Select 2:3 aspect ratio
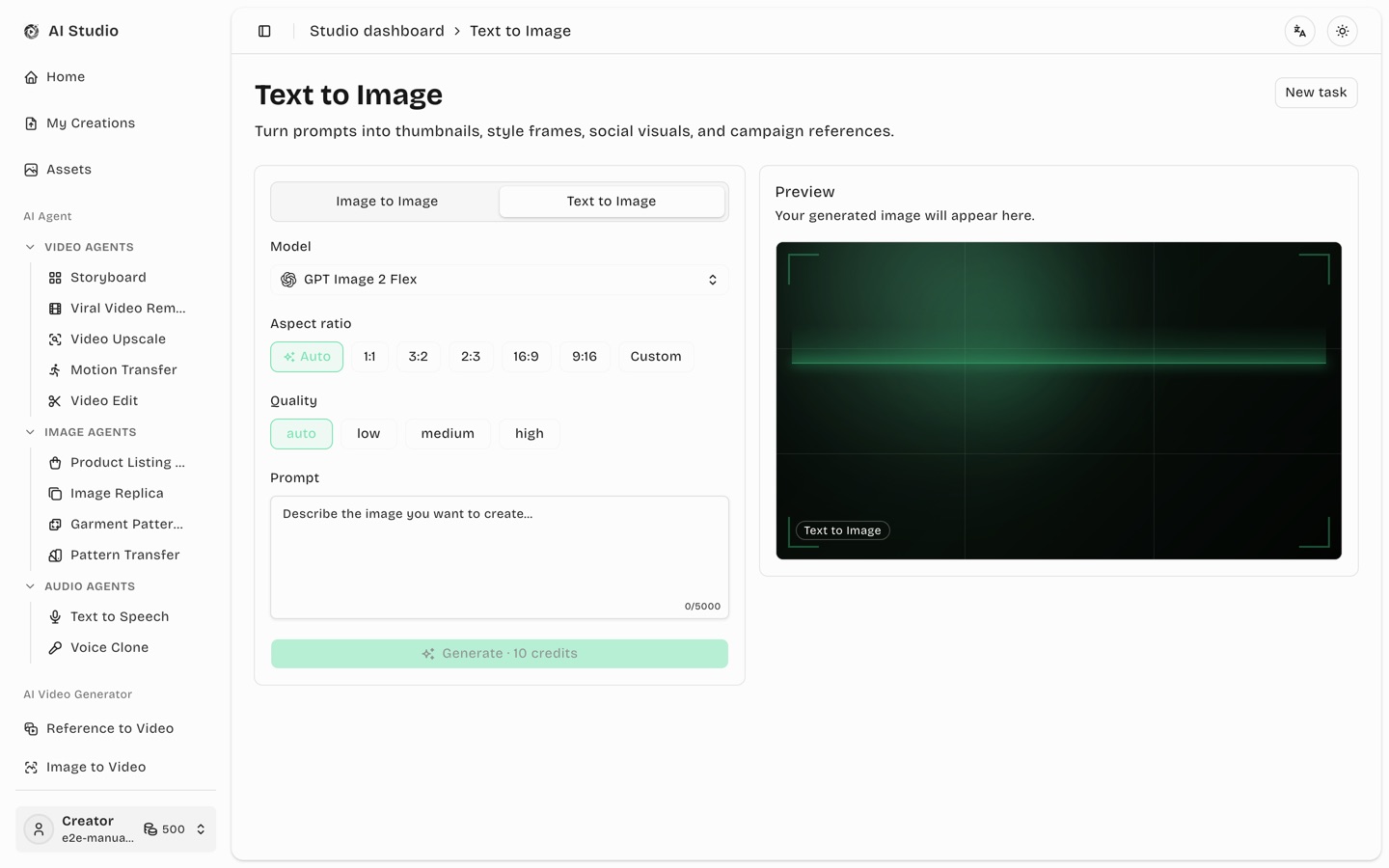 coord(471,357)
